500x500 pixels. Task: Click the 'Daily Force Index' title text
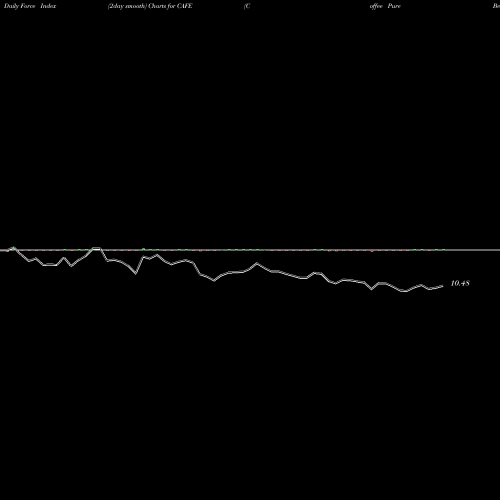(30, 6)
